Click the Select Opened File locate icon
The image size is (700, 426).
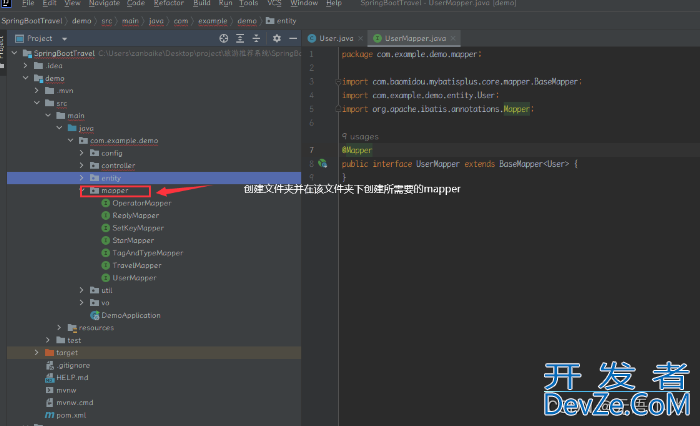[x=224, y=38]
